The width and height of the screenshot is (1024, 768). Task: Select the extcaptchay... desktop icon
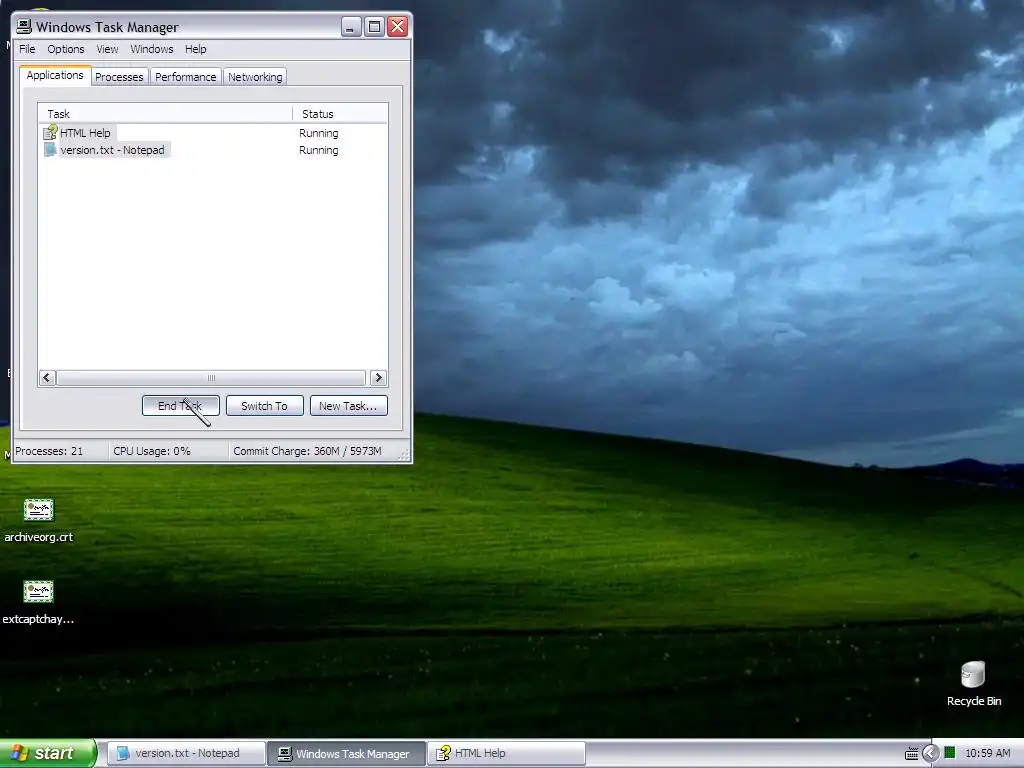coord(39,602)
